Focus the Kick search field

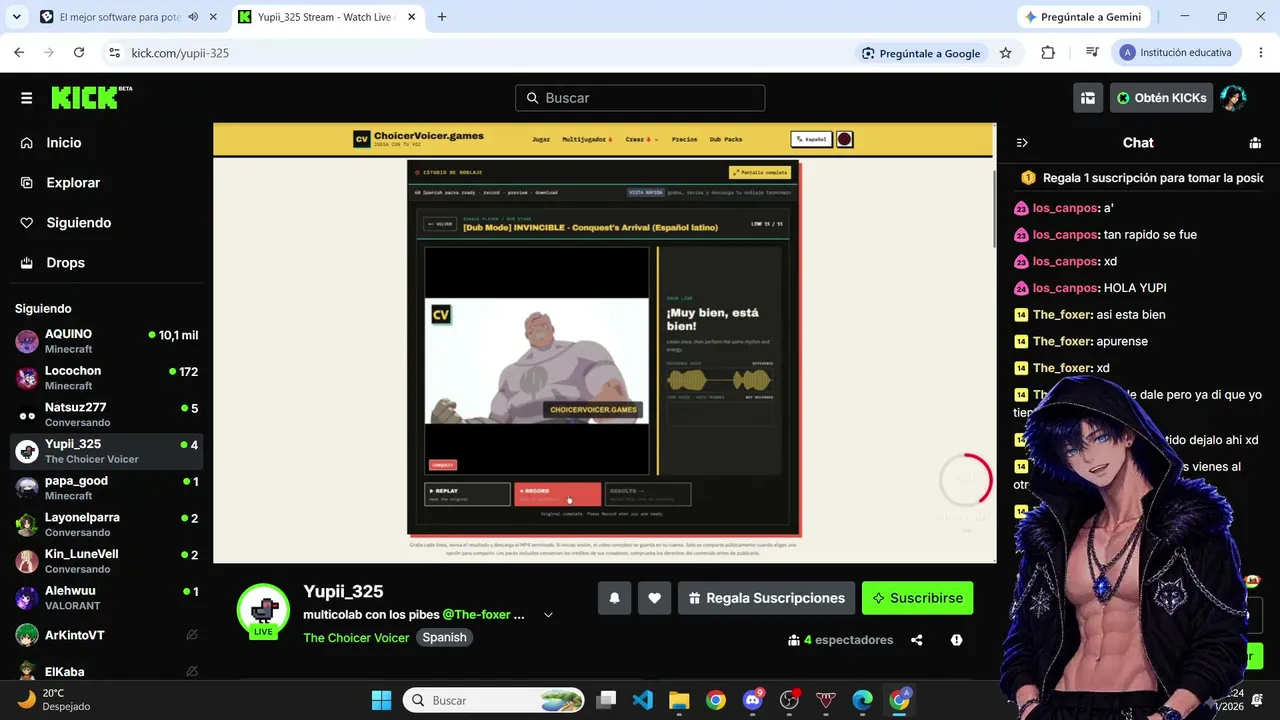[x=640, y=98]
